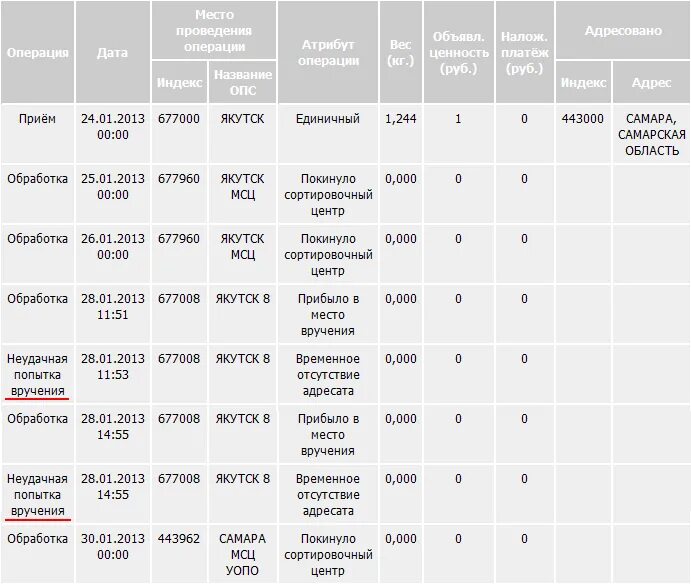
Task: Click the last Временное отсутствие адресата cell
Action: click(328, 495)
